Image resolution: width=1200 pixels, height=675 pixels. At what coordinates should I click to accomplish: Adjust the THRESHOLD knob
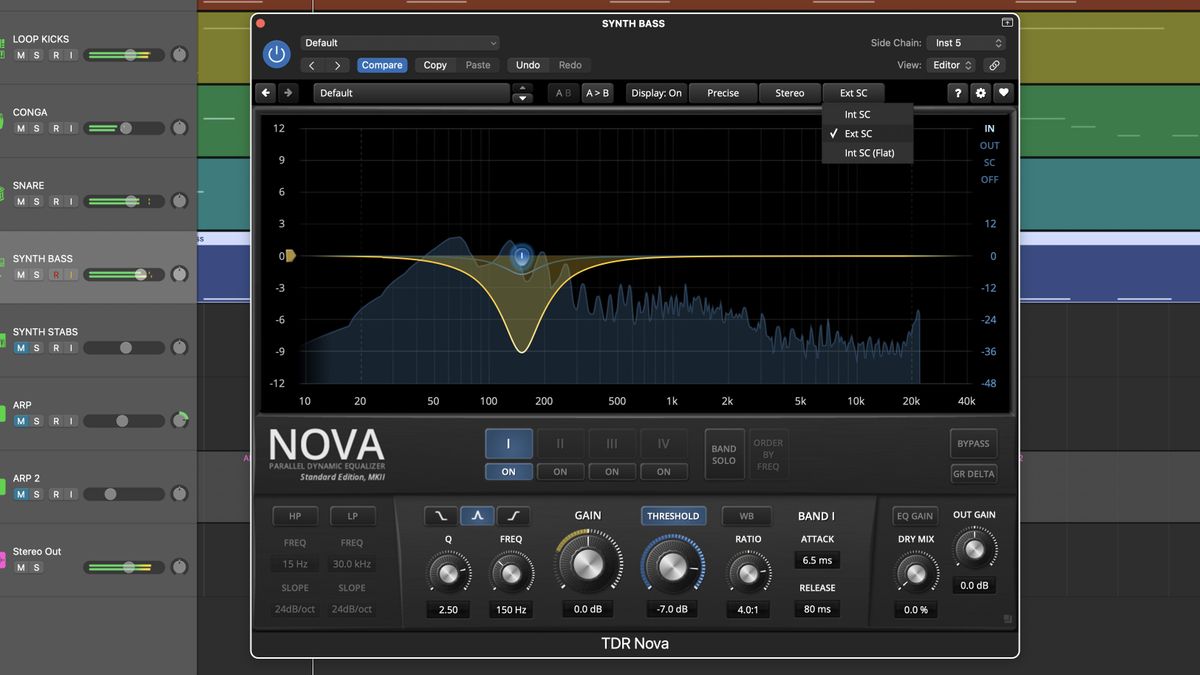click(x=673, y=564)
